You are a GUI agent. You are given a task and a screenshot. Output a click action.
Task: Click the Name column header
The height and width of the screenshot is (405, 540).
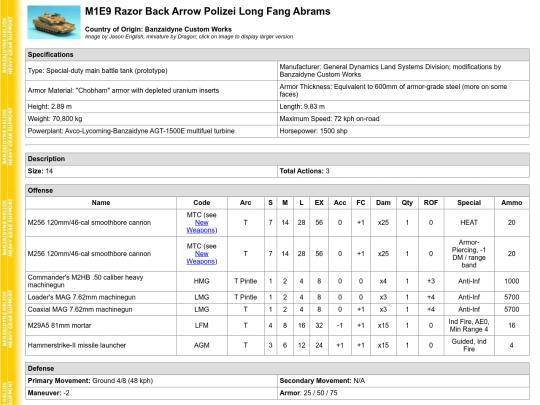pyautogui.click(x=101, y=203)
